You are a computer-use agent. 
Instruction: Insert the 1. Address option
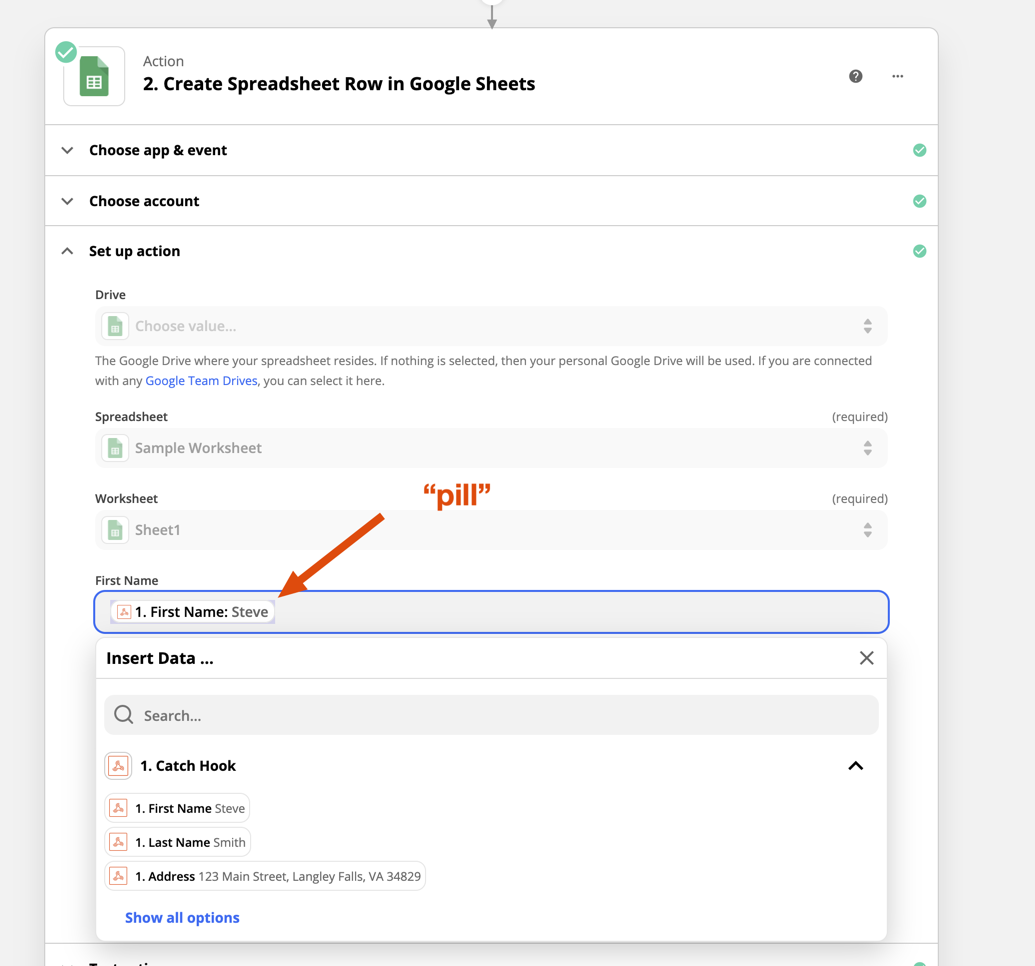coord(265,876)
